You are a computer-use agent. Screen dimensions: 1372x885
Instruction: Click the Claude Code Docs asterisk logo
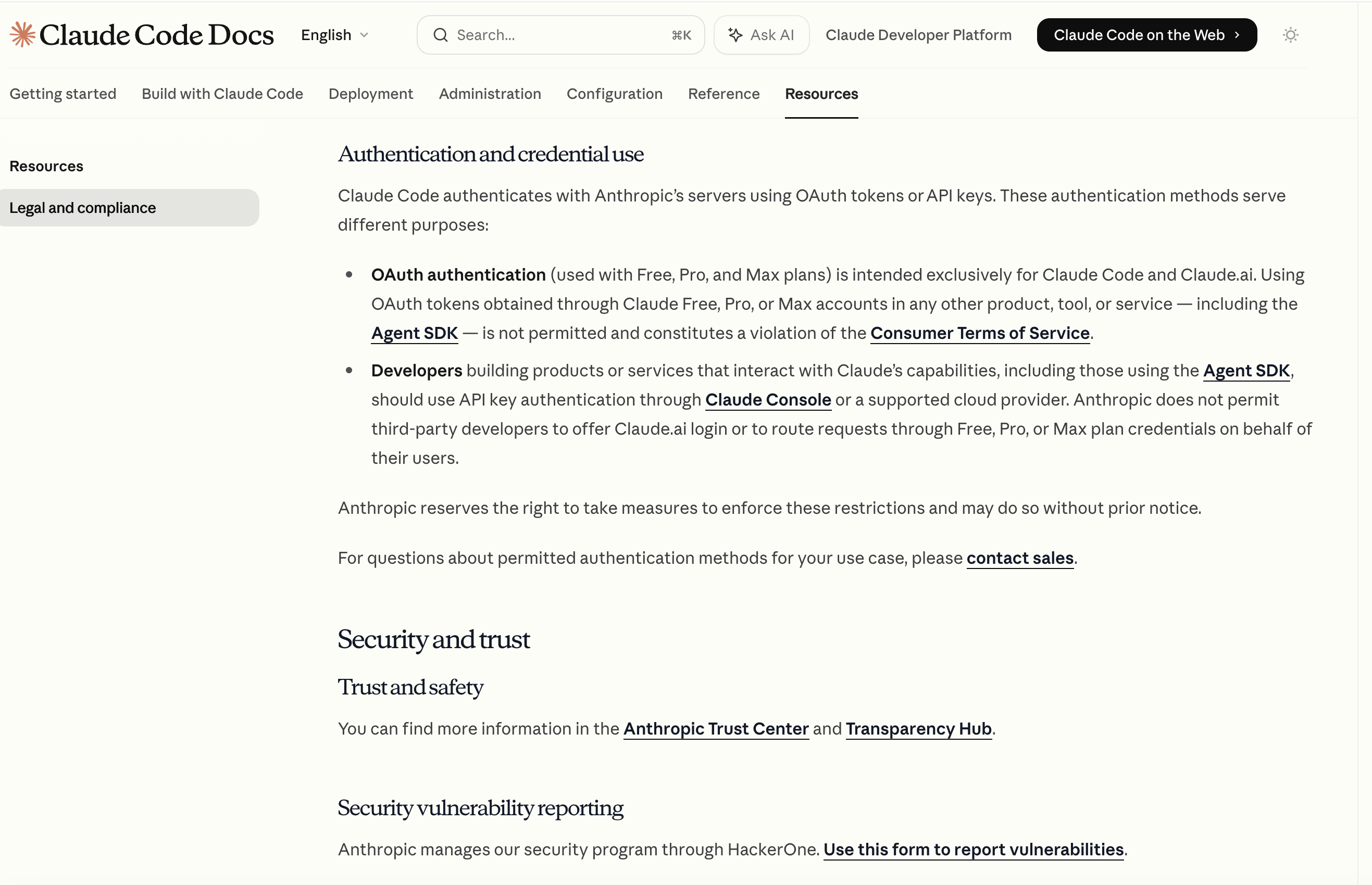[22, 34]
